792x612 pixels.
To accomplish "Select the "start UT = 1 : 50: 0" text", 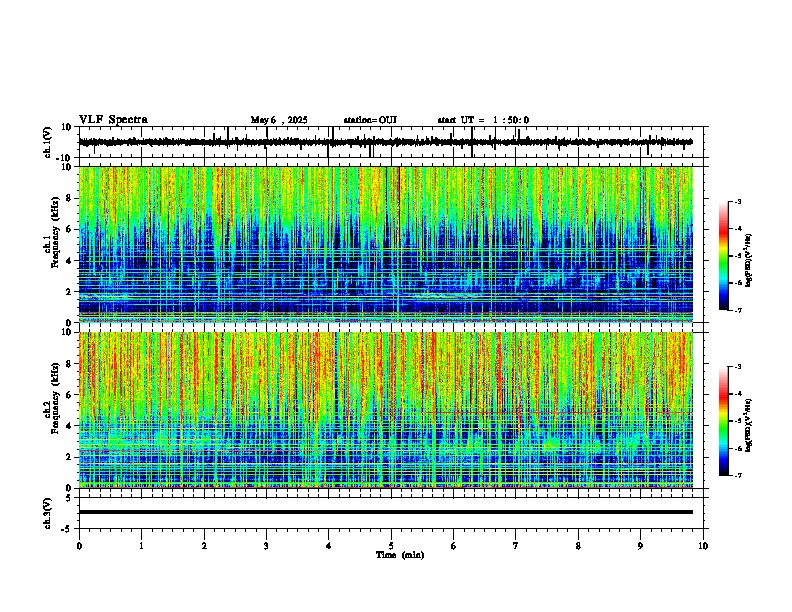I will click(483, 120).
